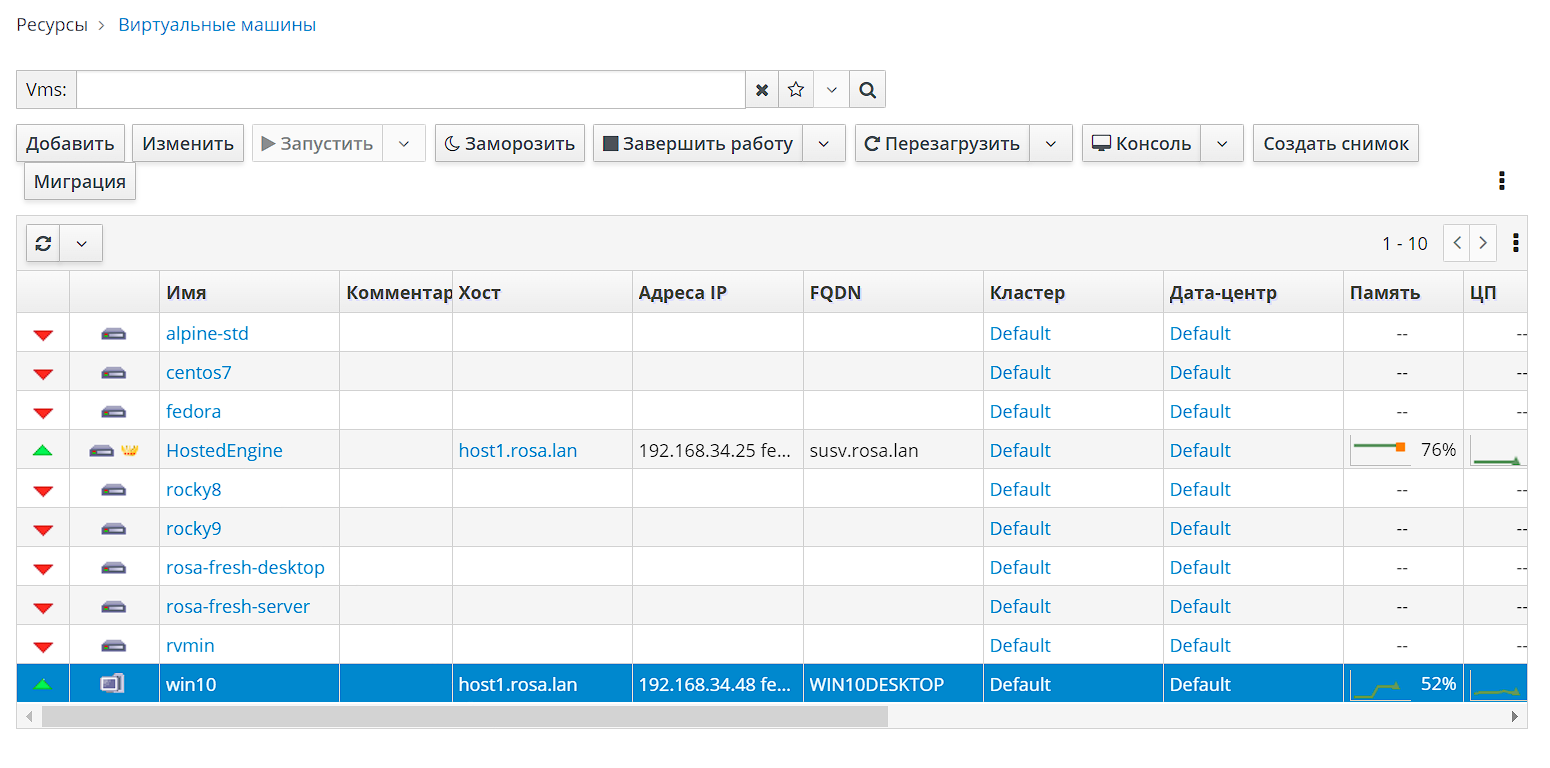Image resolution: width=1550 pixels, height=768 pixels.
Task: Click the win10 desktop VM icon
Action: 113,685
